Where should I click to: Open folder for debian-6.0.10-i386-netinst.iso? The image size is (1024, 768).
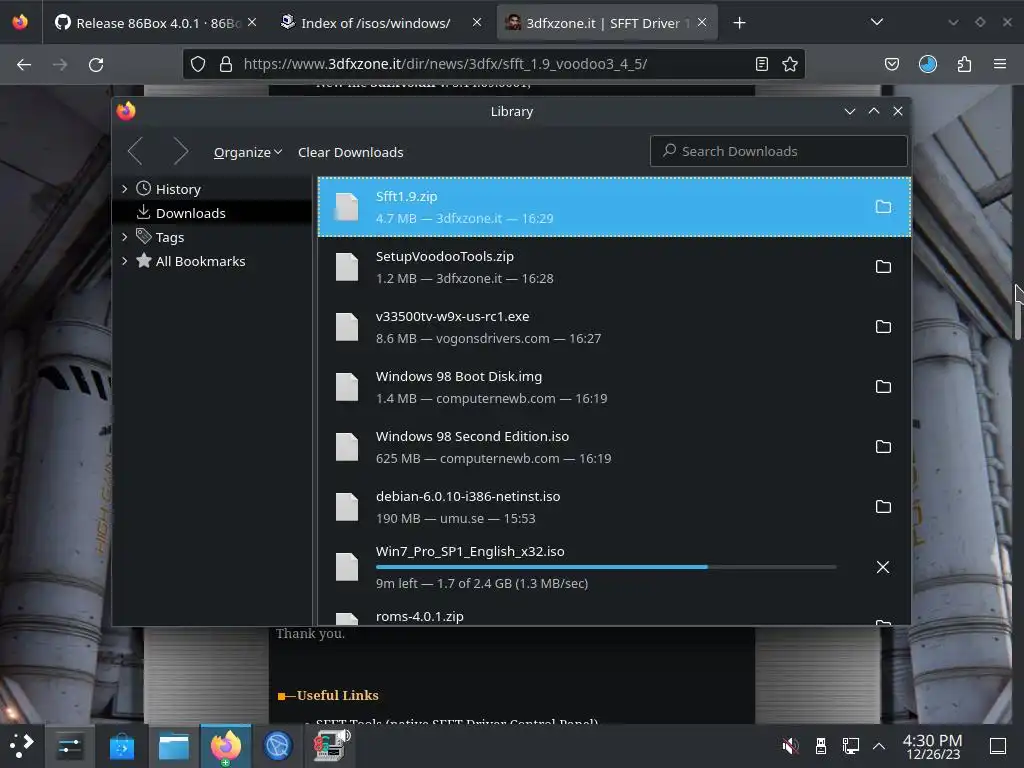point(883,507)
